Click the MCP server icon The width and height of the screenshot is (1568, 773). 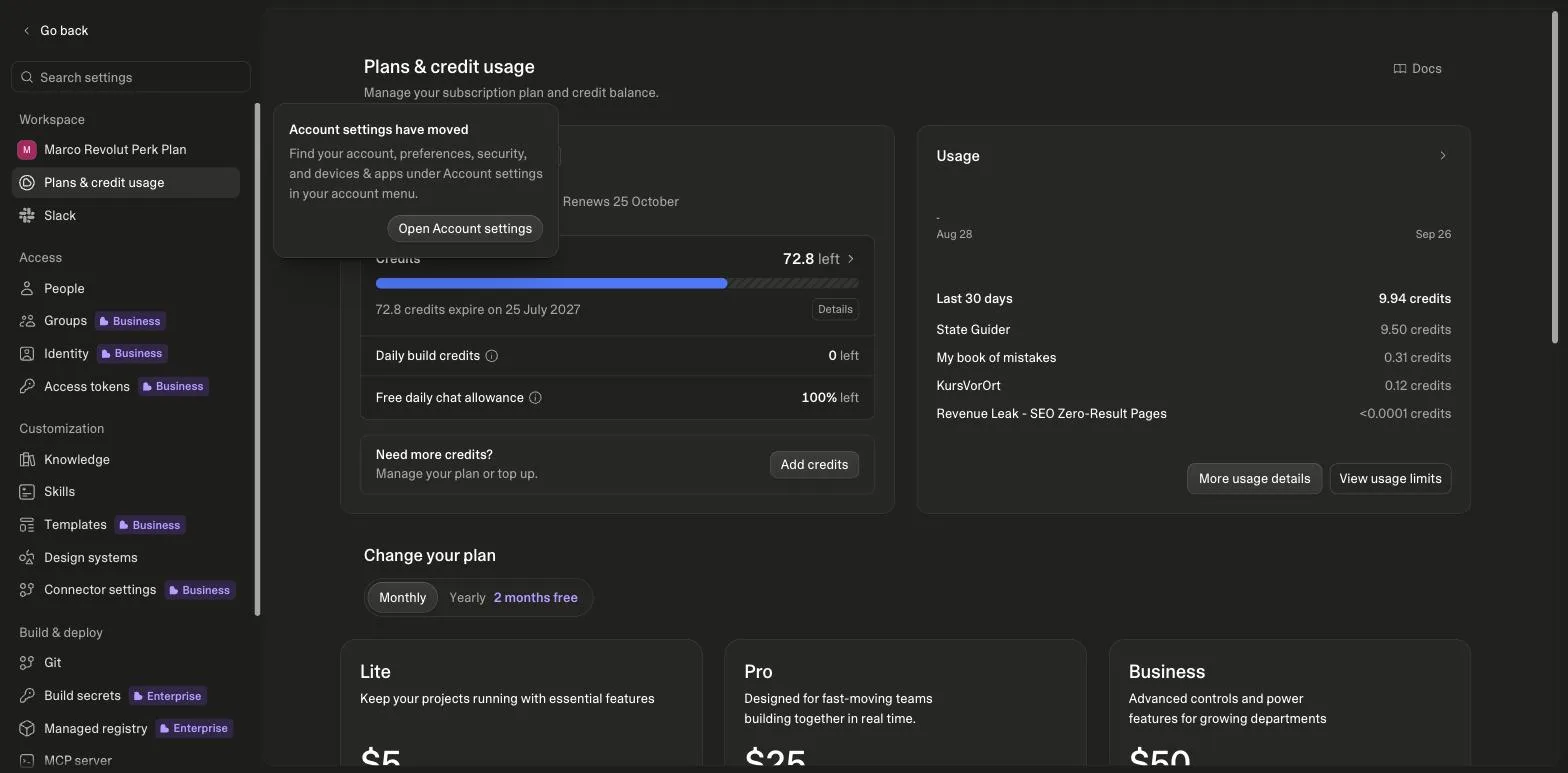pyautogui.click(x=27, y=761)
